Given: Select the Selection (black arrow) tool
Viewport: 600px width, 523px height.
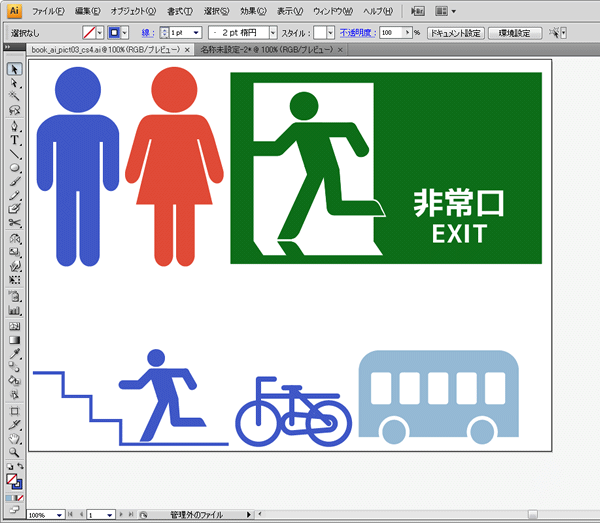Looking at the screenshot, I should pyautogui.click(x=15, y=69).
